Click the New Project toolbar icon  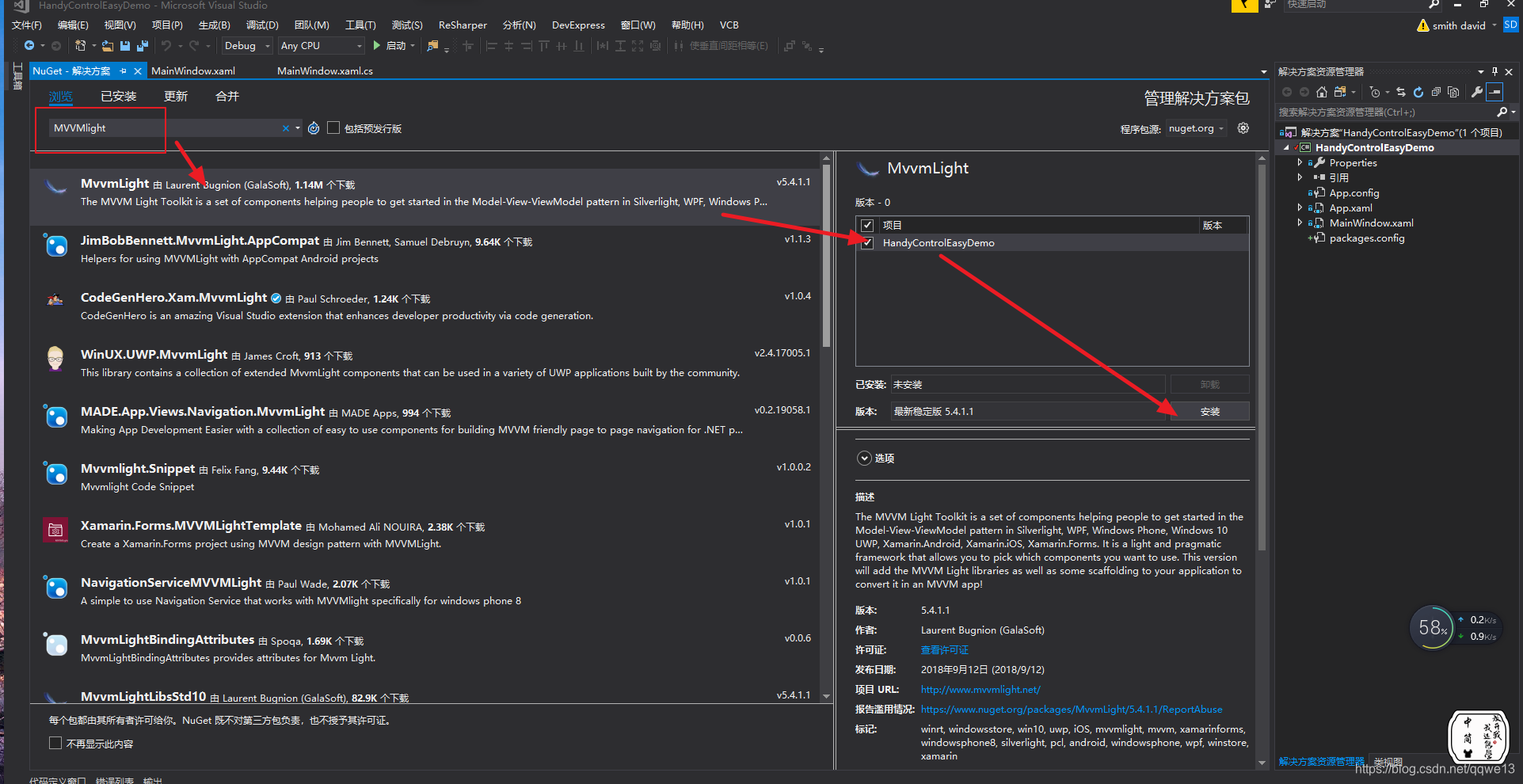(x=80, y=46)
